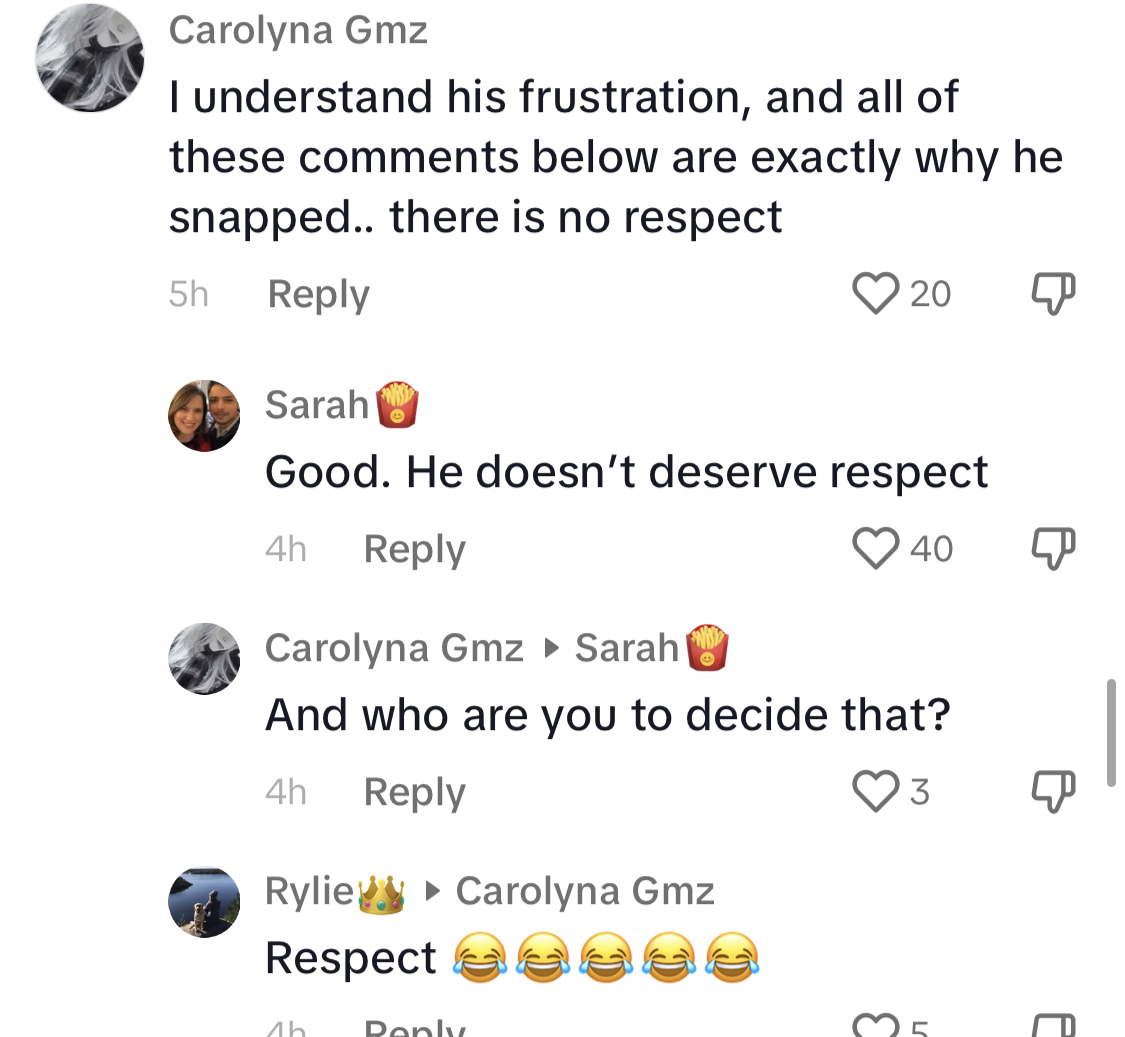Image resolution: width=1125 pixels, height=1037 pixels.
Task: Like the "And who are you" reply
Action: 875,792
